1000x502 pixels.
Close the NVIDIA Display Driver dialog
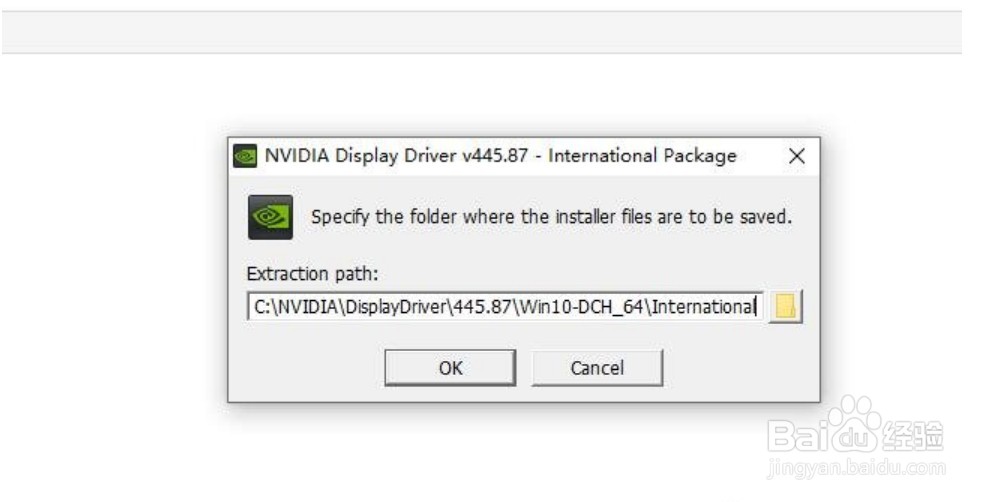pyautogui.click(x=796, y=156)
